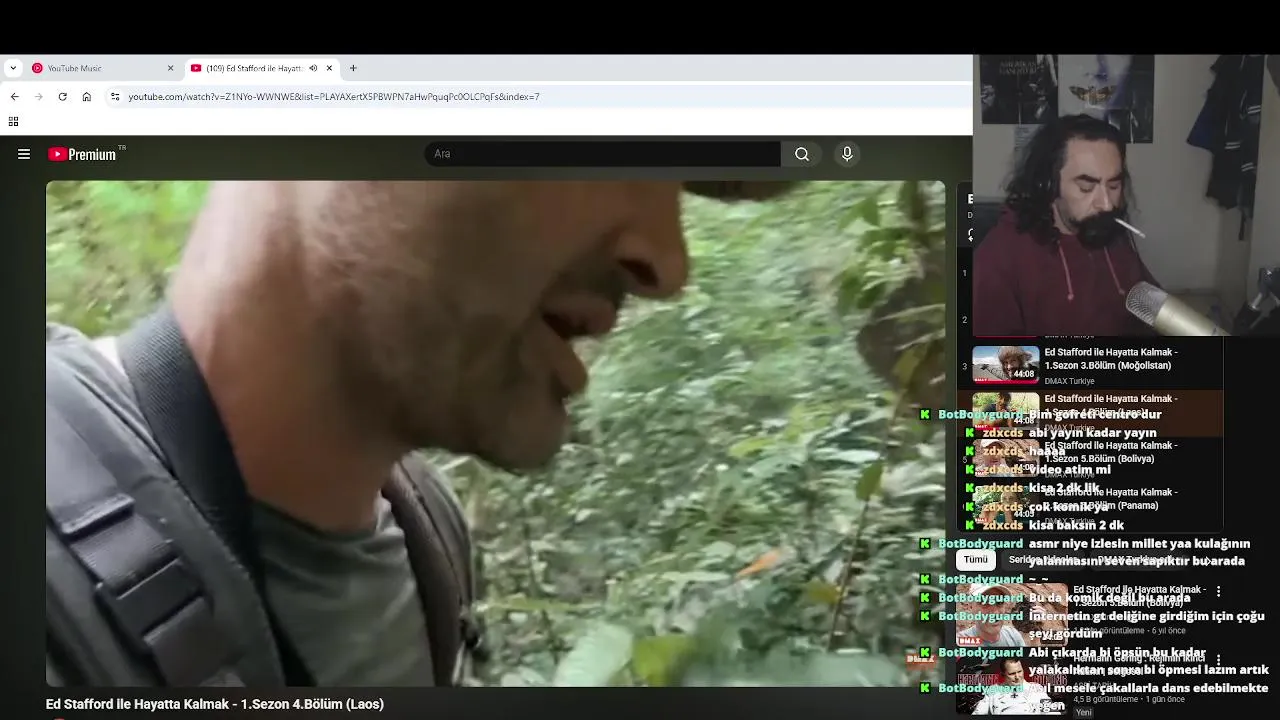The height and width of the screenshot is (720, 1280).
Task: Click the magnifier search button
Action: click(x=801, y=154)
